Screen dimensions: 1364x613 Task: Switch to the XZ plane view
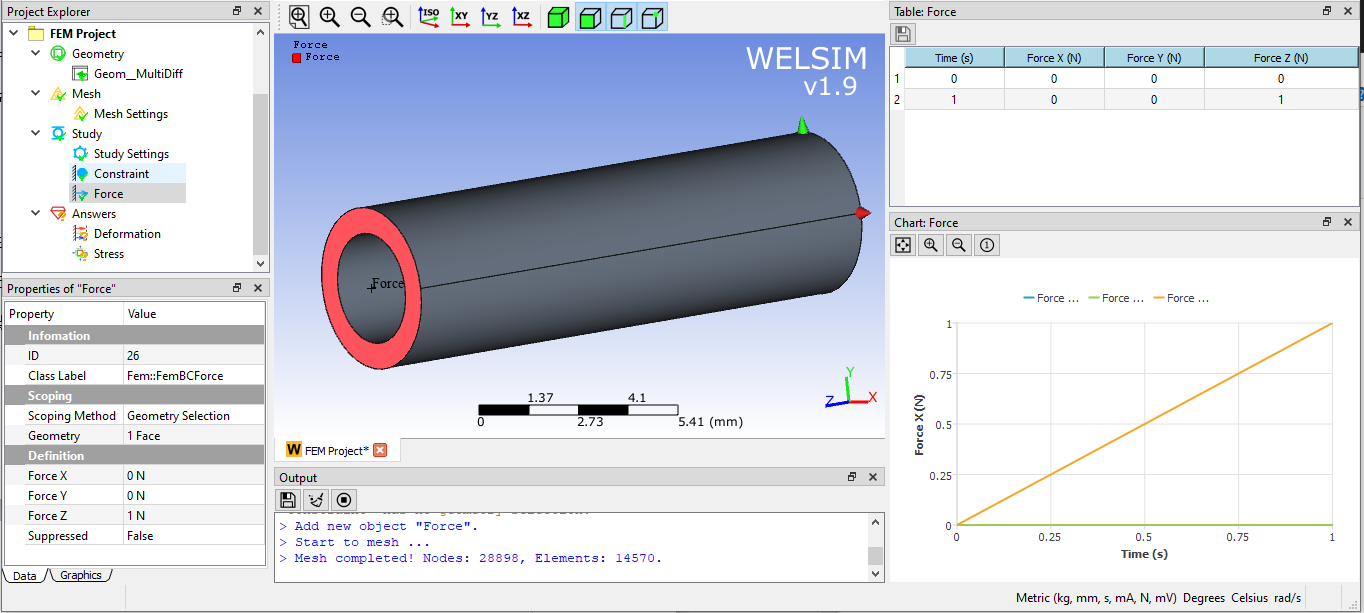(x=522, y=17)
